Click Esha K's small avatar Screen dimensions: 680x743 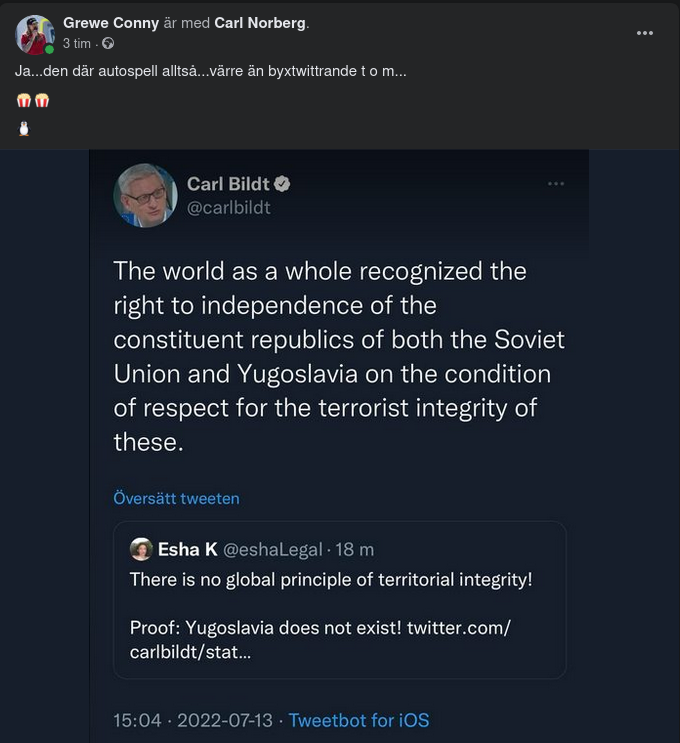tap(141, 549)
